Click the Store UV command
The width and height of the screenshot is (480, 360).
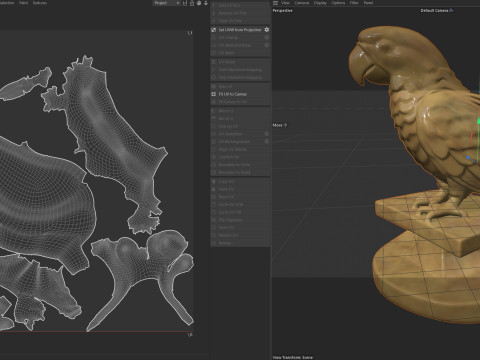[240, 228]
